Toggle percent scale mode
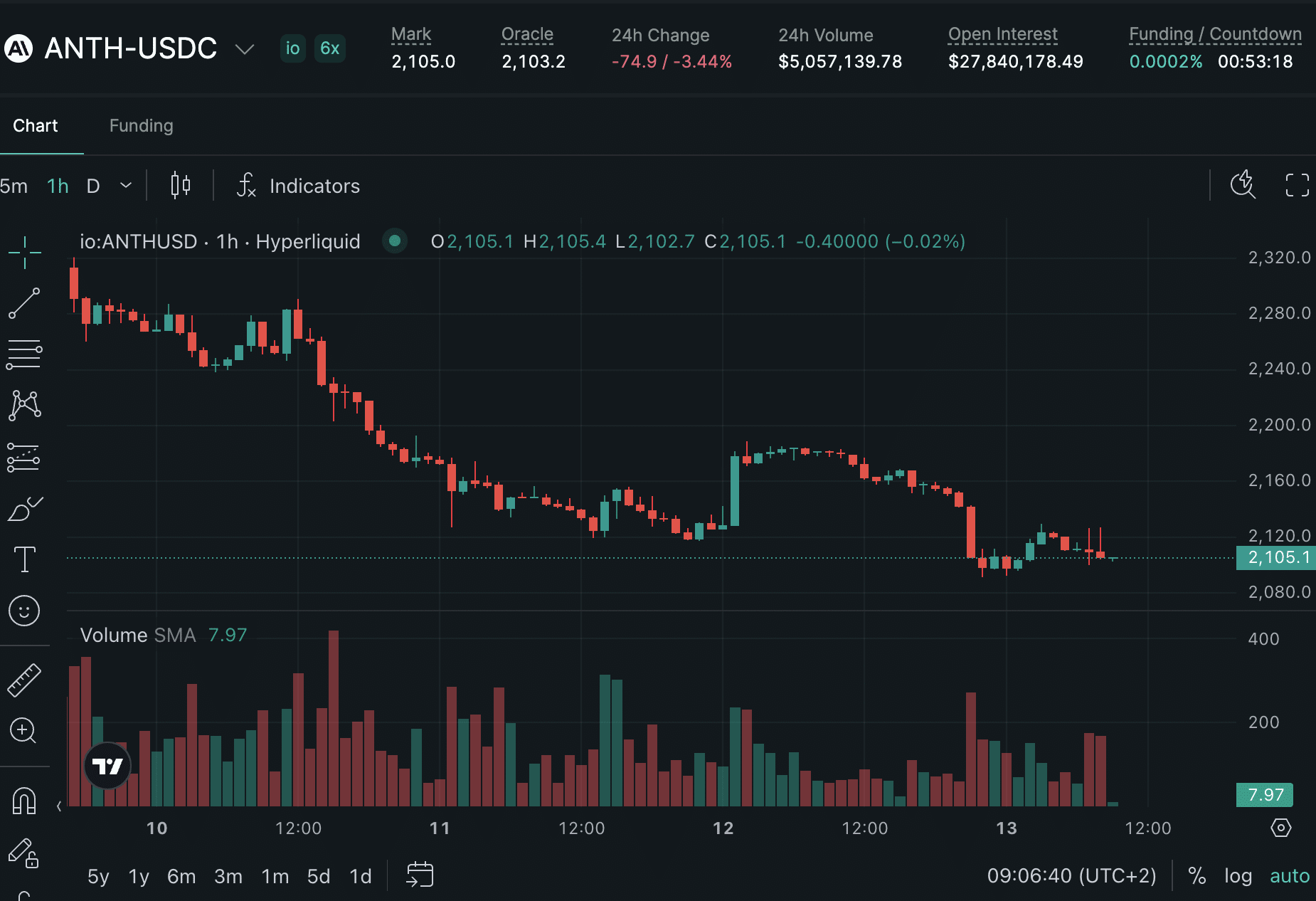 point(1197,875)
